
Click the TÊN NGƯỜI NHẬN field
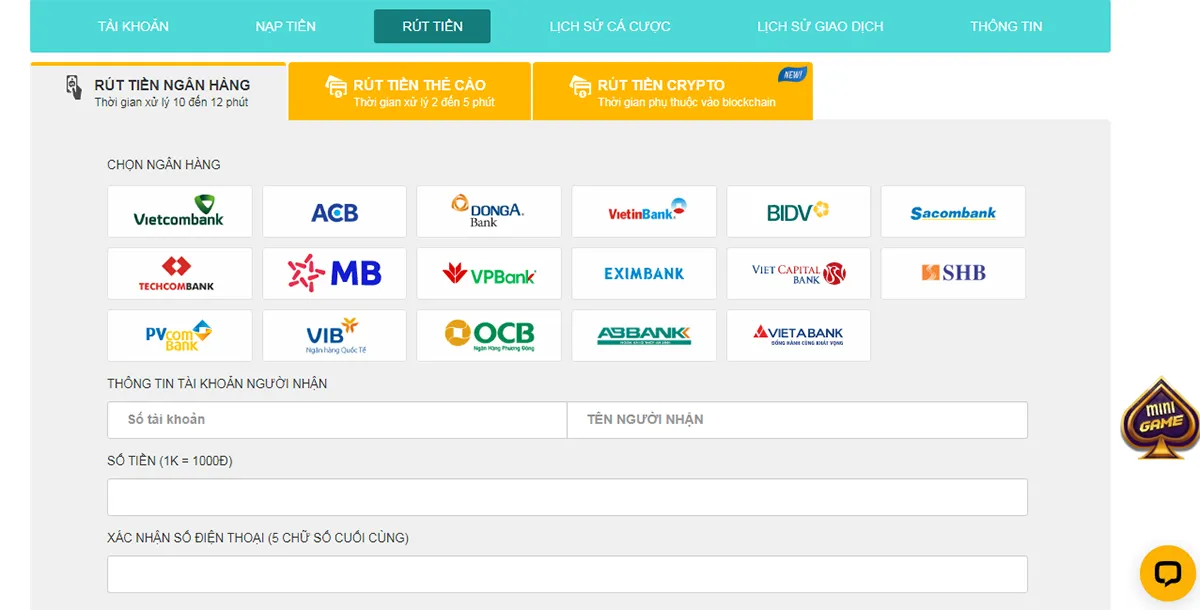797,420
